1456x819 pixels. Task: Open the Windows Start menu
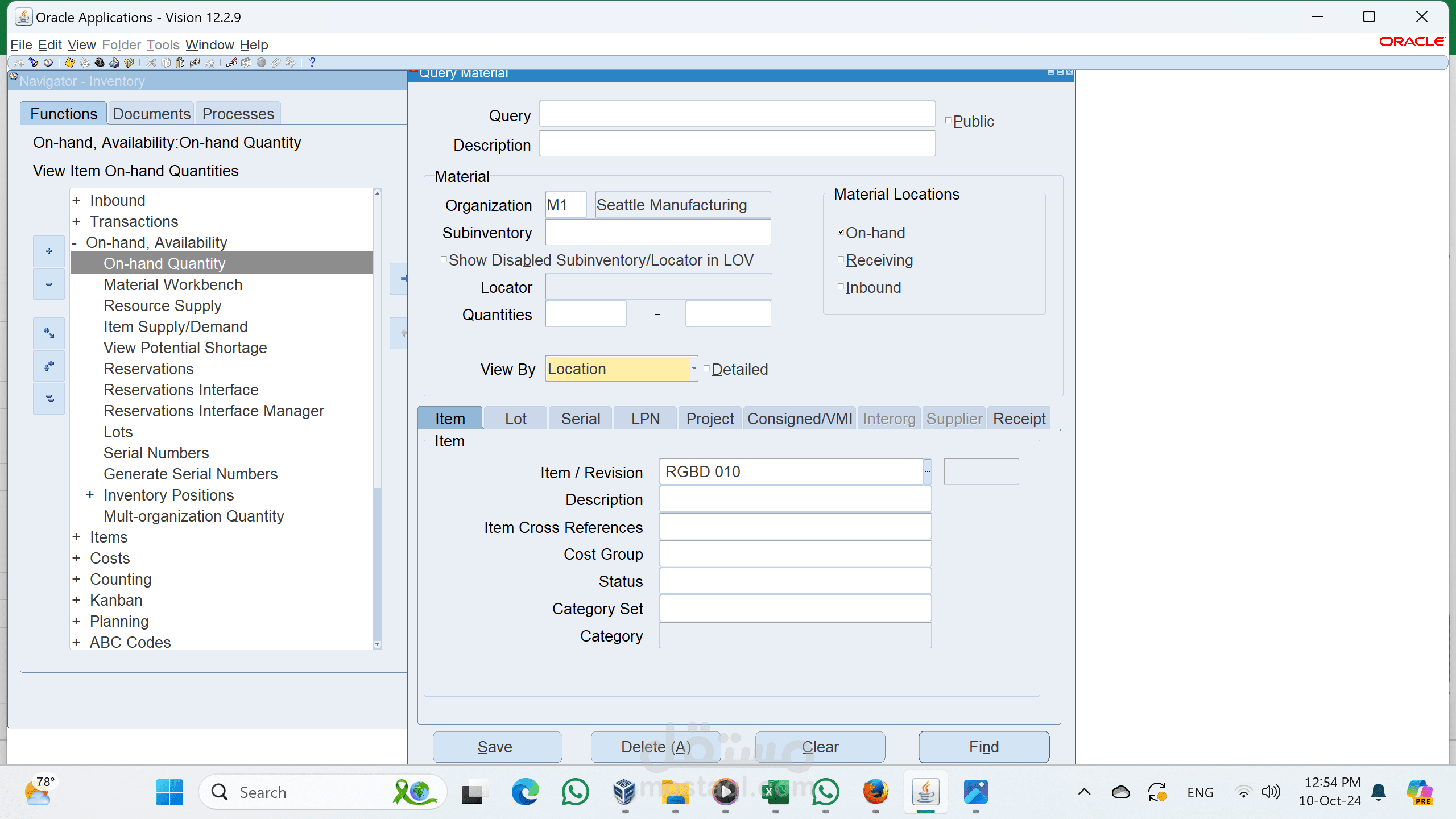(169, 792)
